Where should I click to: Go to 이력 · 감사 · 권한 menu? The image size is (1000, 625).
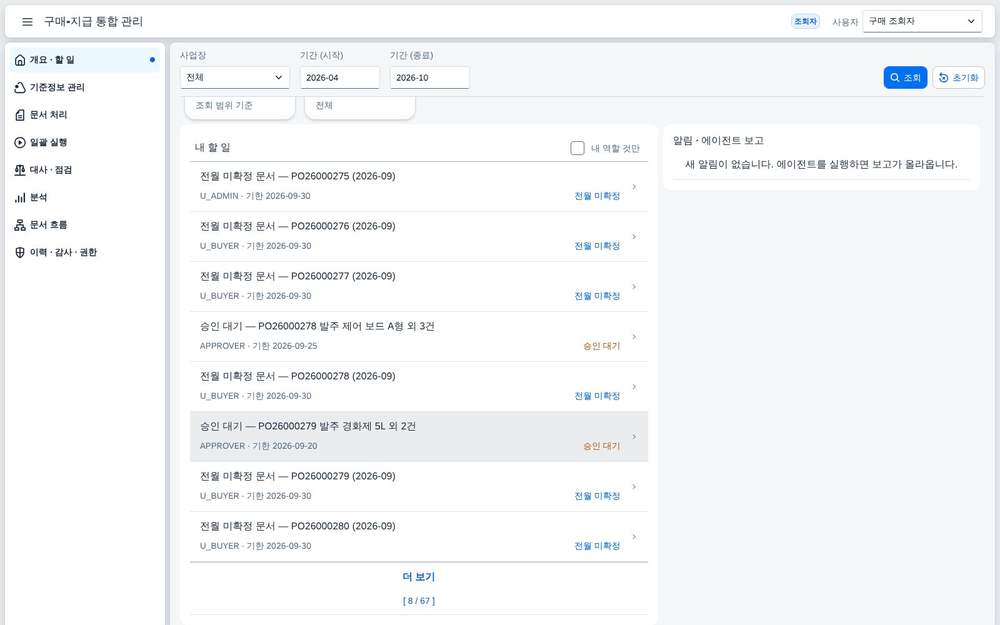click(85, 252)
